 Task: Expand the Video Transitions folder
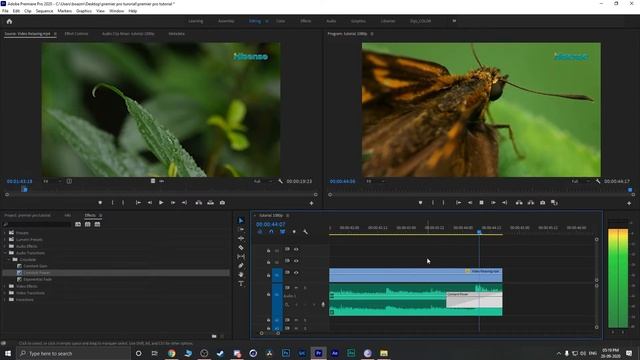(x=5, y=293)
